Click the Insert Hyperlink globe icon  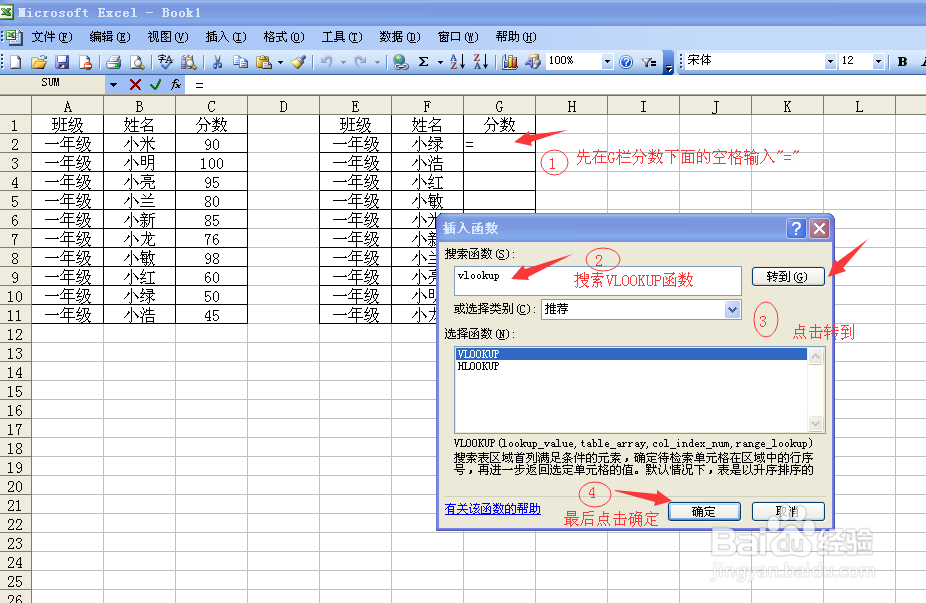point(399,61)
